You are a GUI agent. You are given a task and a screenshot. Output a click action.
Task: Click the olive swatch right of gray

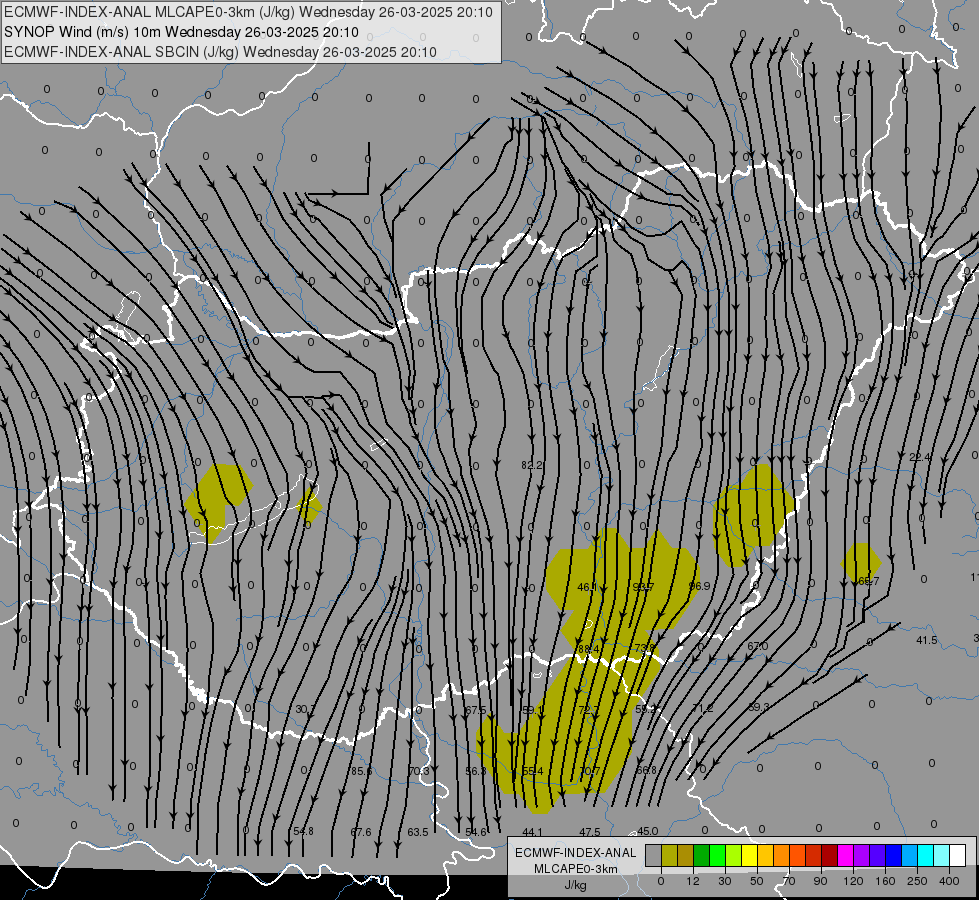coord(669,855)
